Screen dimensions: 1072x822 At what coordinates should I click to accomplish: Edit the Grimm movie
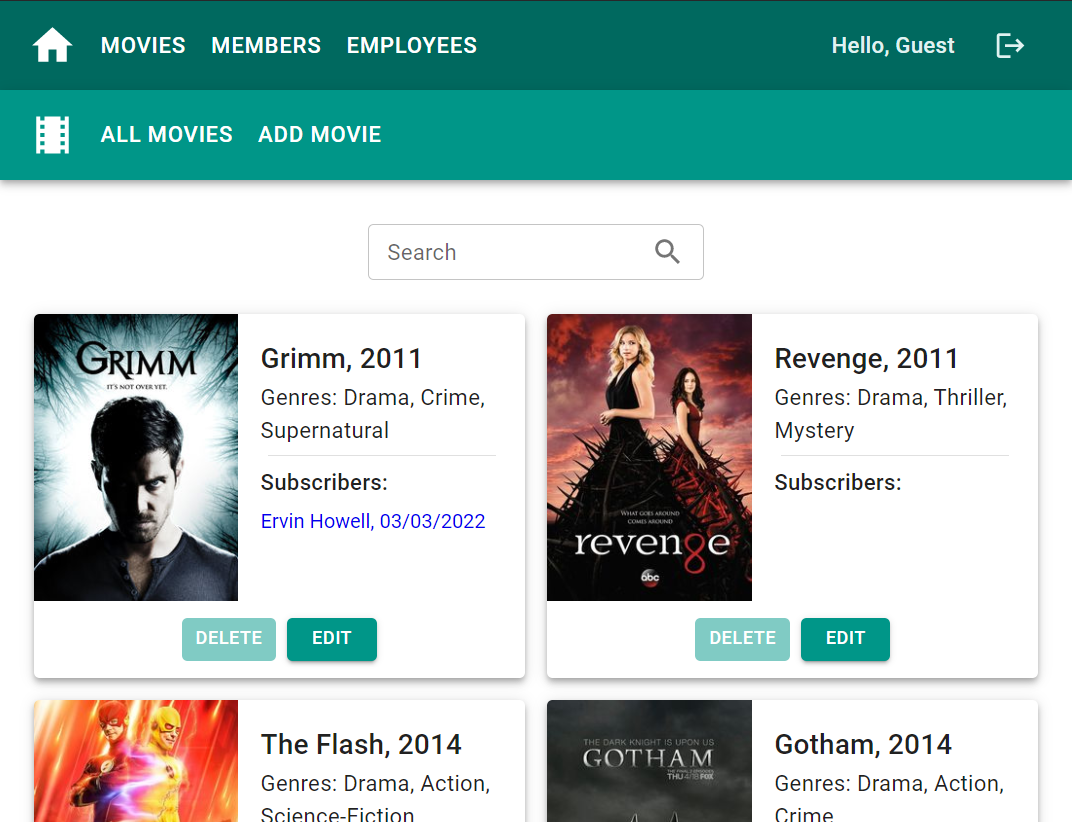pyautogui.click(x=332, y=639)
